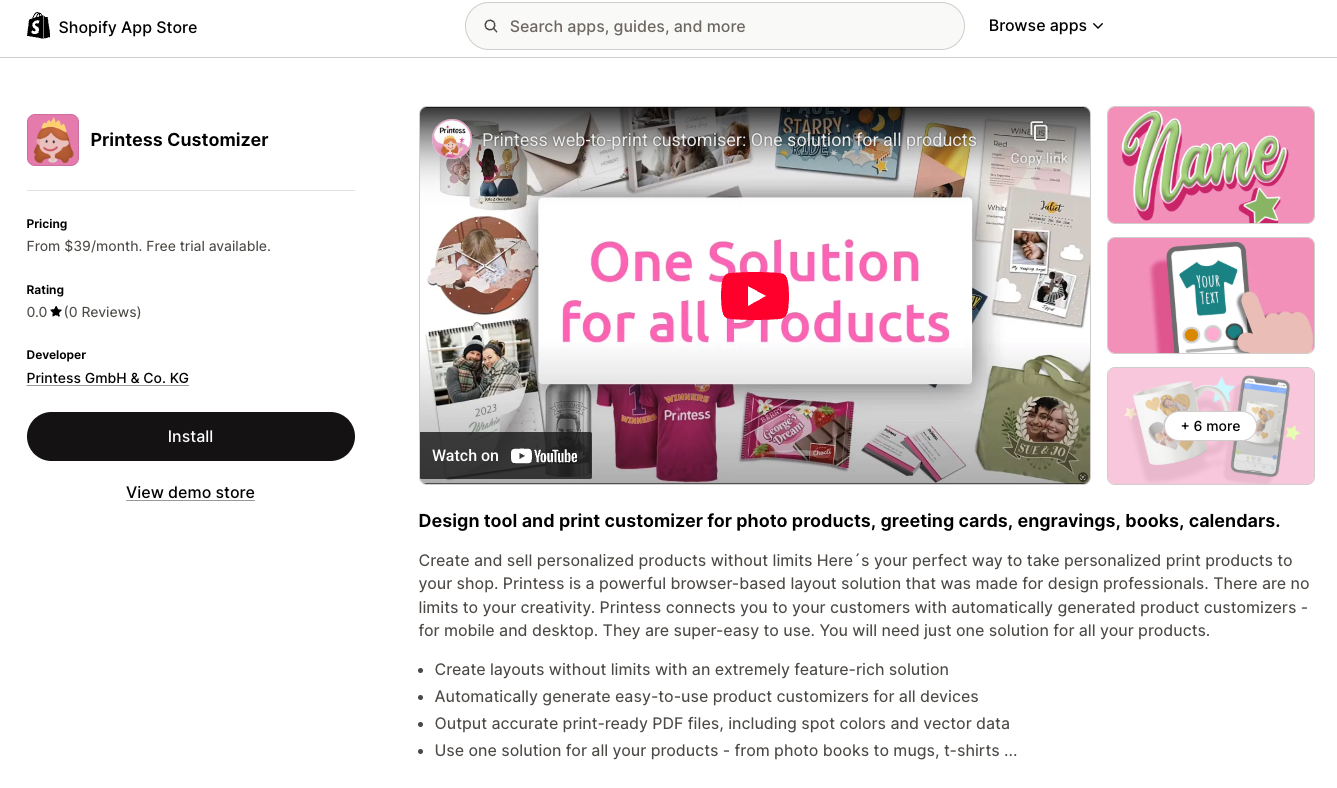This screenshot has width=1337, height=788.
Task: Click the video title text link
Action: (x=729, y=140)
